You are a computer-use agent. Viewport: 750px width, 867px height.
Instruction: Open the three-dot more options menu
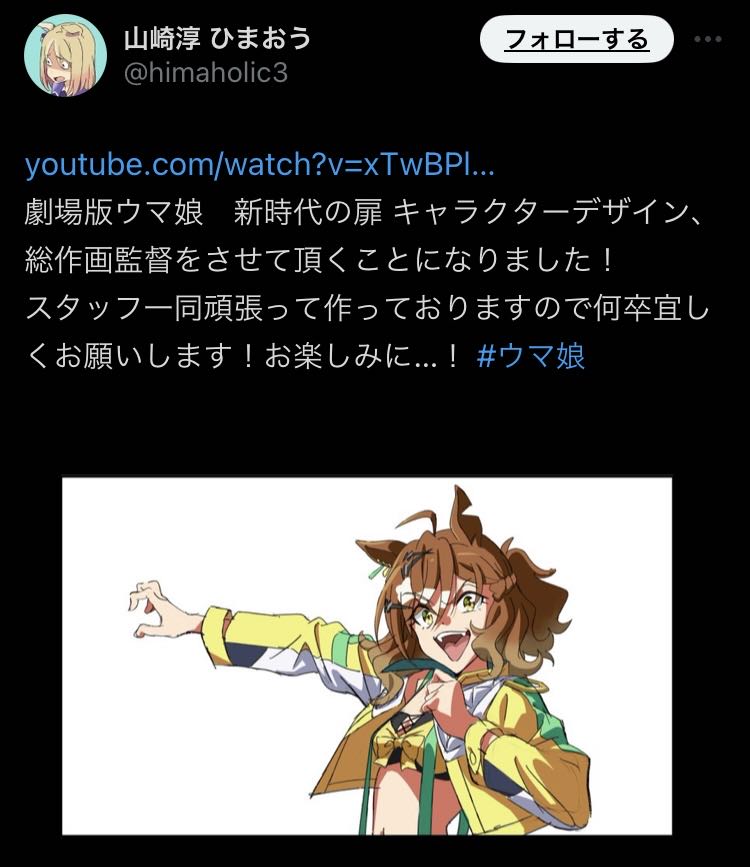click(707, 39)
